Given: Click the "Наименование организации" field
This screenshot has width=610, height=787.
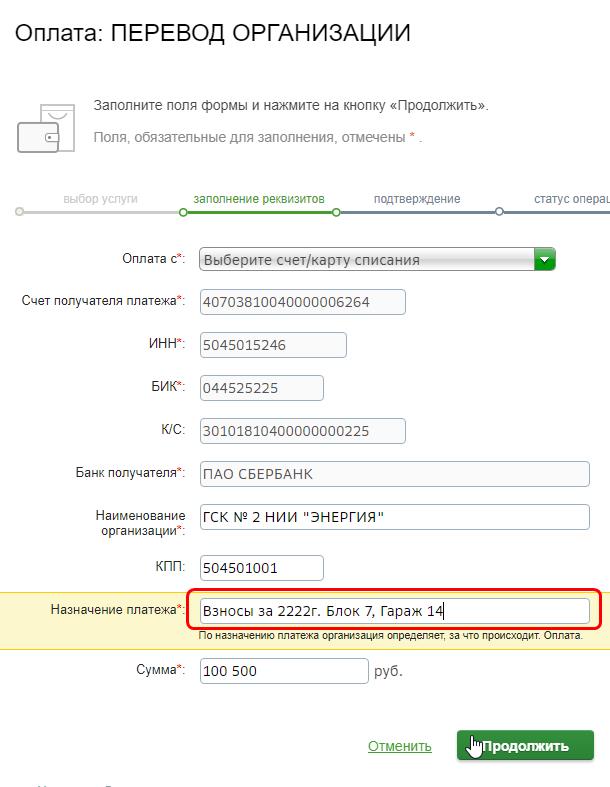Looking at the screenshot, I should (x=395, y=517).
